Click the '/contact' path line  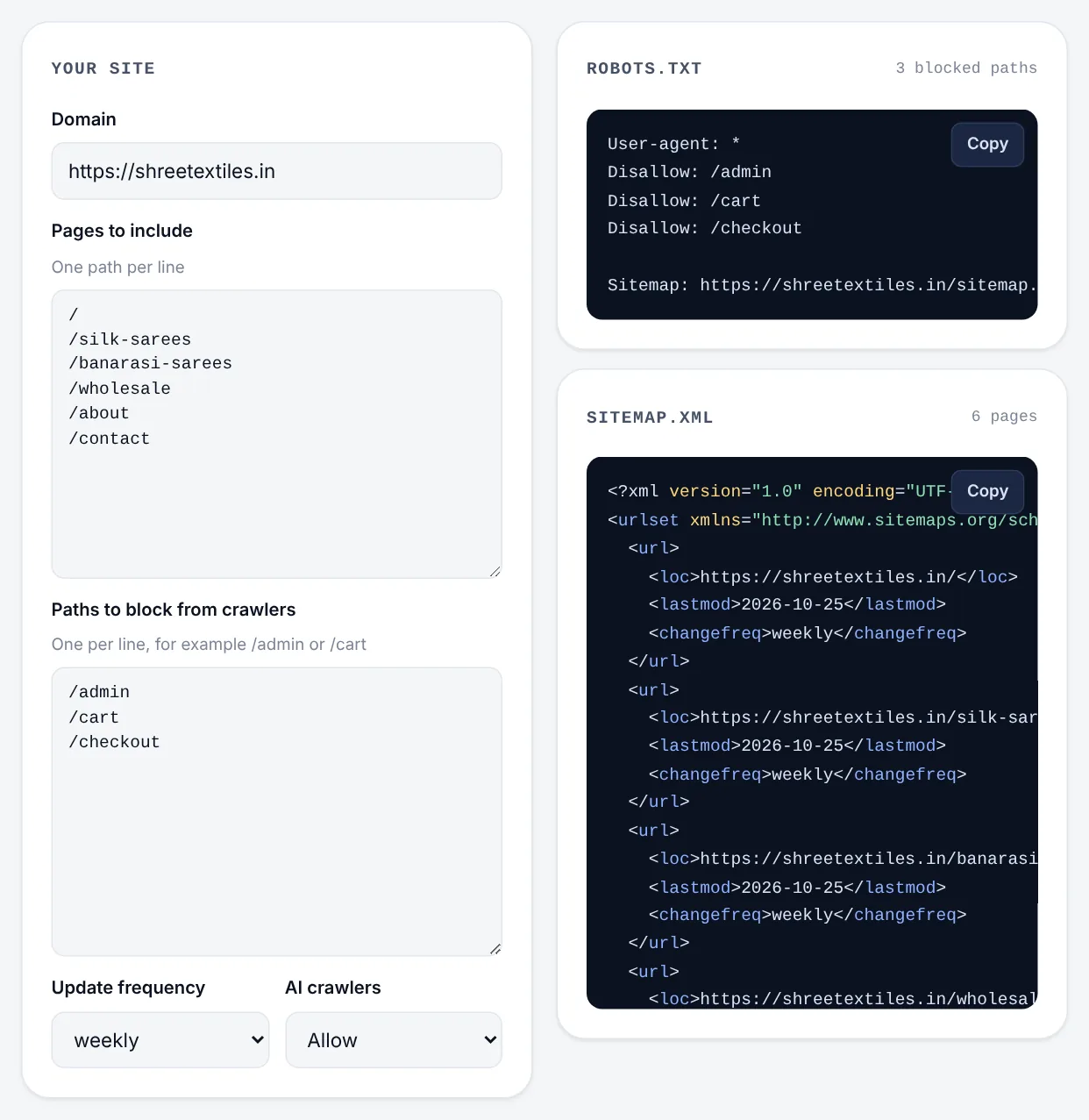pos(110,439)
